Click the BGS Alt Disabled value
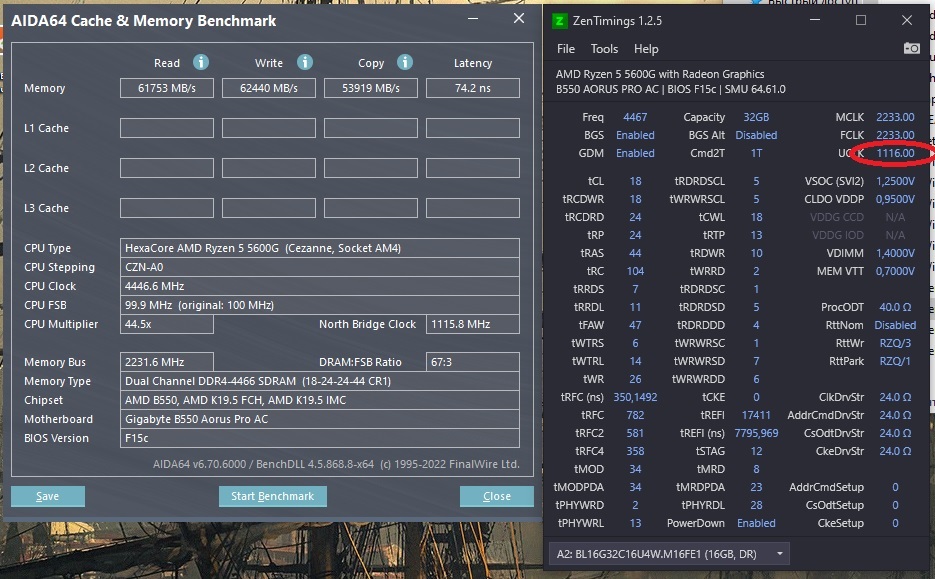 pyautogui.click(x=756, y=135)
